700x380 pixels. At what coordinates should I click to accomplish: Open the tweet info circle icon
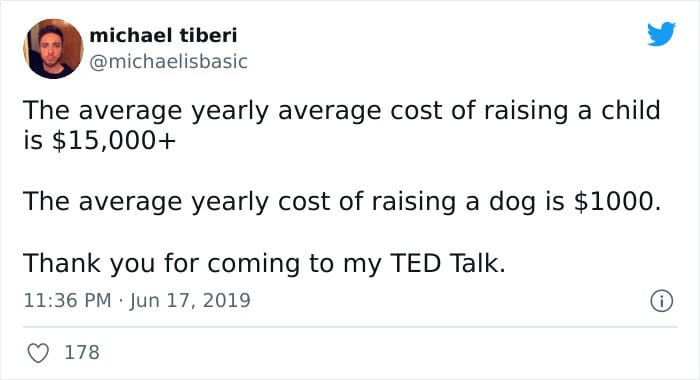tap(661, 301)
